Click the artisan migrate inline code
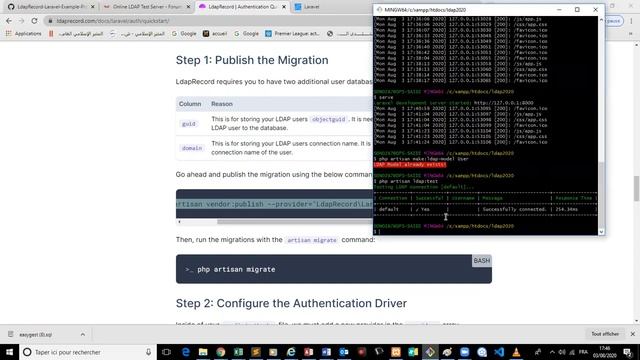640x360 pixels. [x=312, y=240]
